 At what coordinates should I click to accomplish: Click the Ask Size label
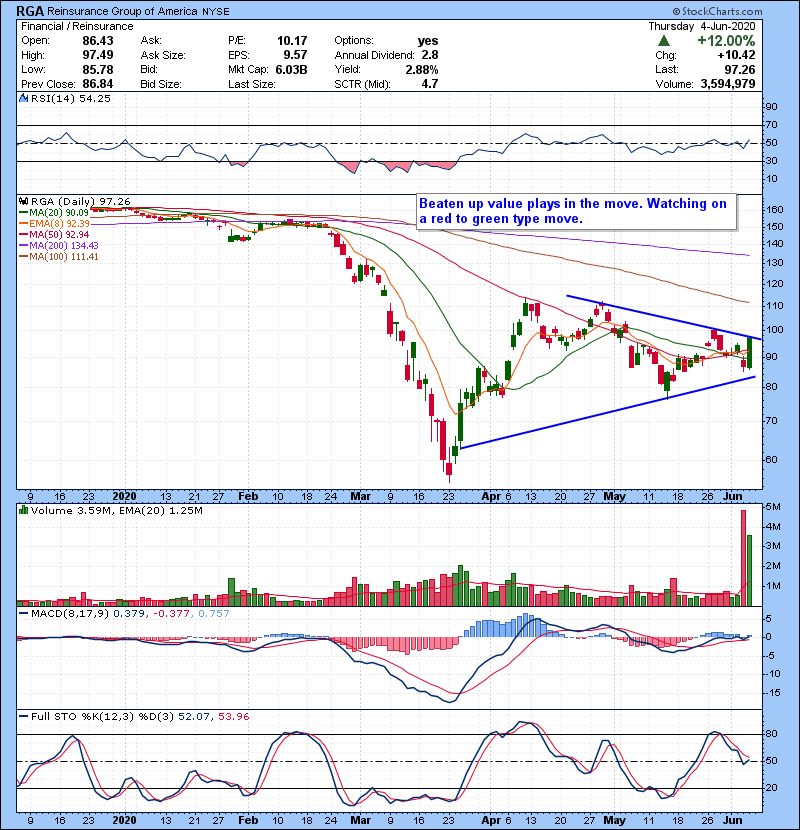(x=163, y=55)
